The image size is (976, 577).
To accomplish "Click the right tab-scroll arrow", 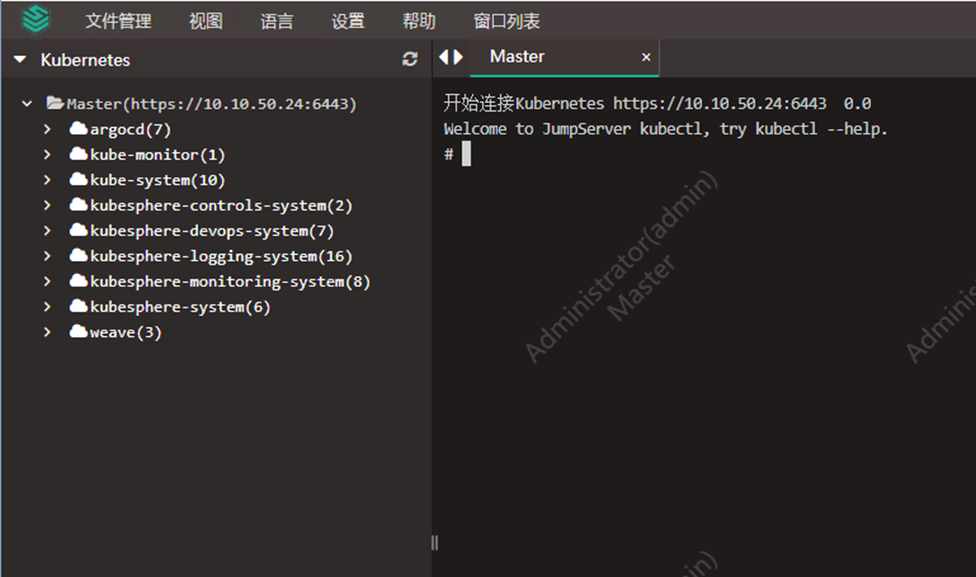I will coord(458,57).
